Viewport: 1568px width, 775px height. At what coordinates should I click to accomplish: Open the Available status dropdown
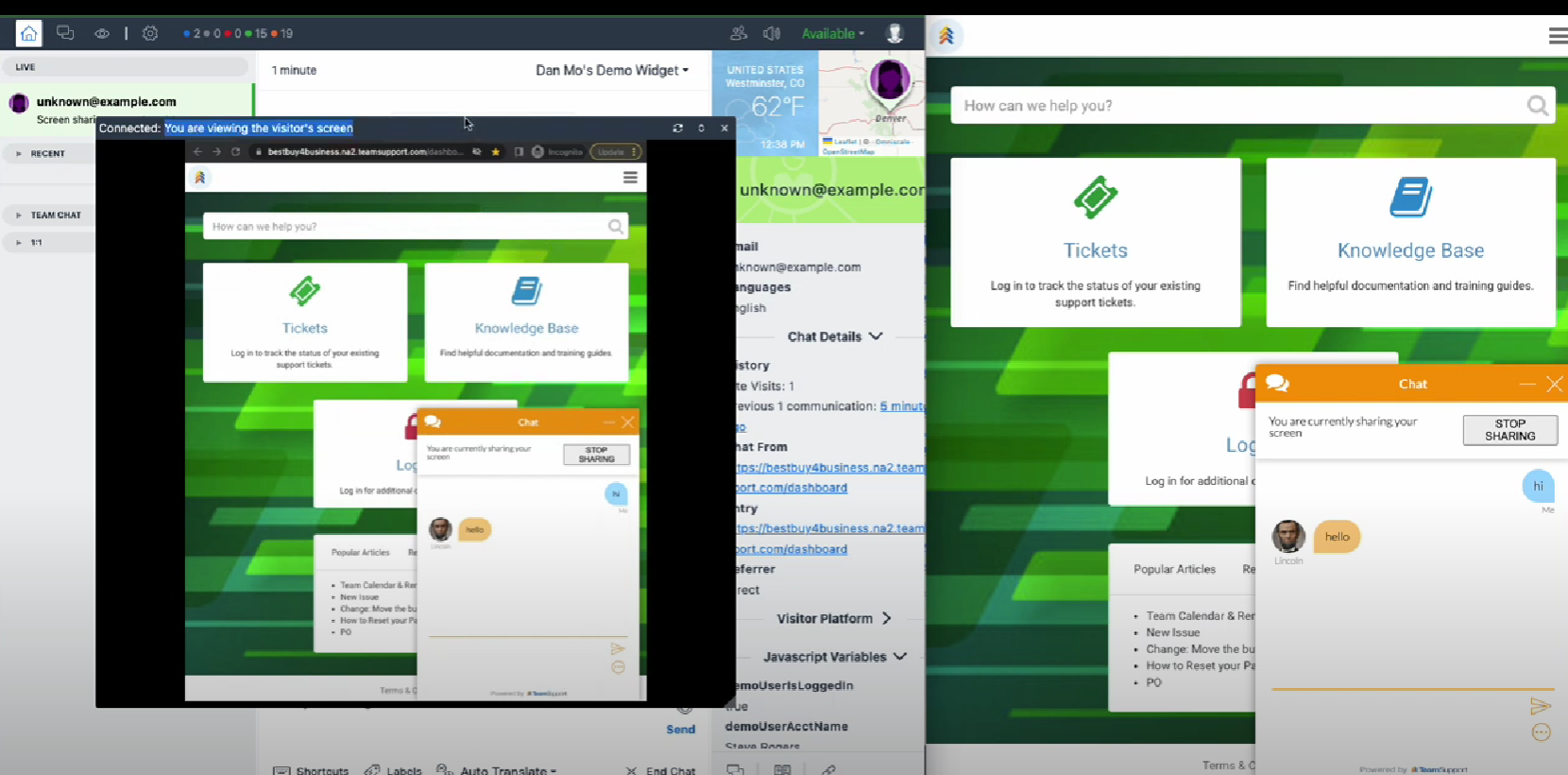(832, 33)
